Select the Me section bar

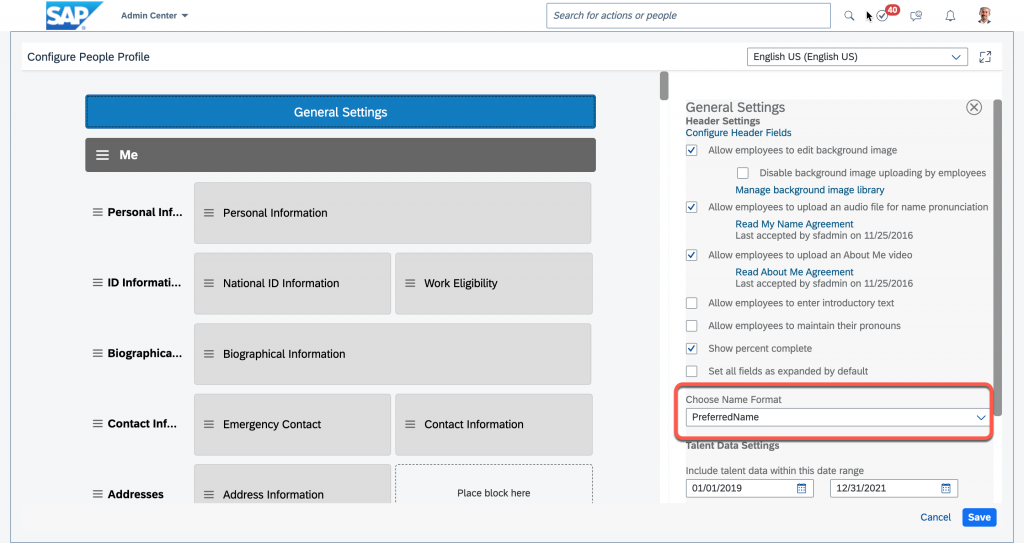point(340,155)
